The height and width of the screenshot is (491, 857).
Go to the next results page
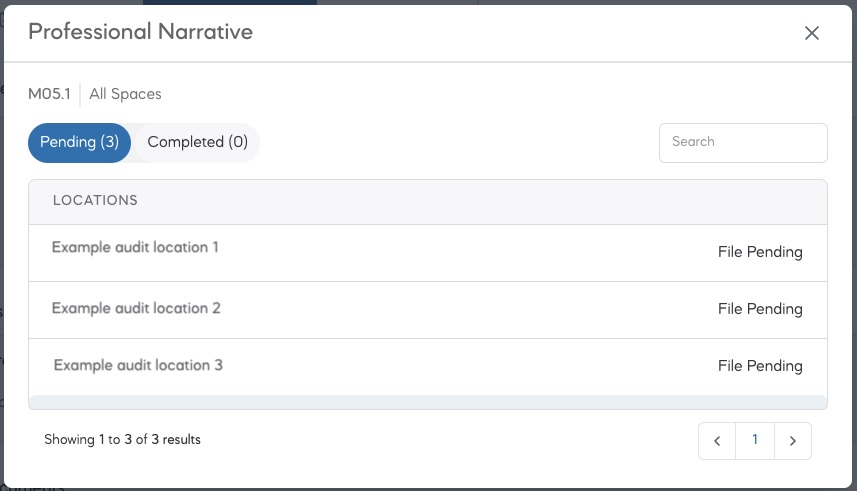tap(793, 441)
